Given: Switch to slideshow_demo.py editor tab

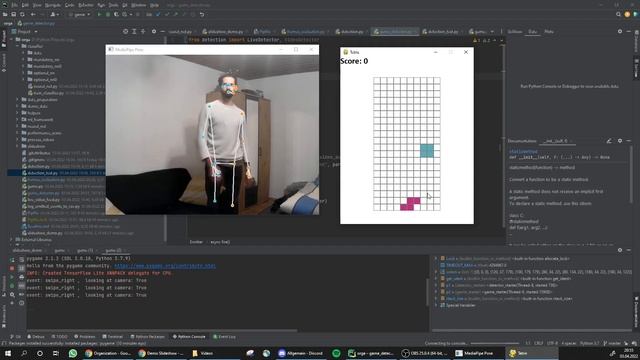Looking at the screenshot, I should (x=223, y=31).
